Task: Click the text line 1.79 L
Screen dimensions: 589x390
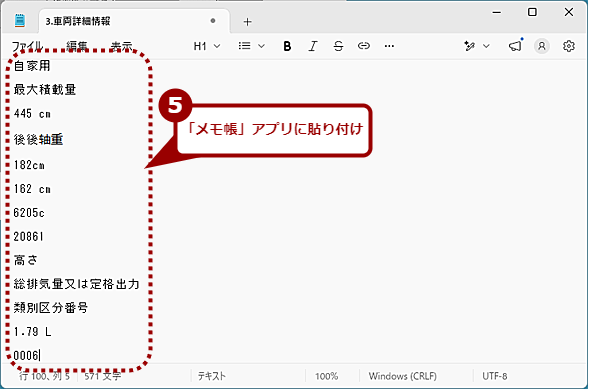Action: (x=32, y=332)
